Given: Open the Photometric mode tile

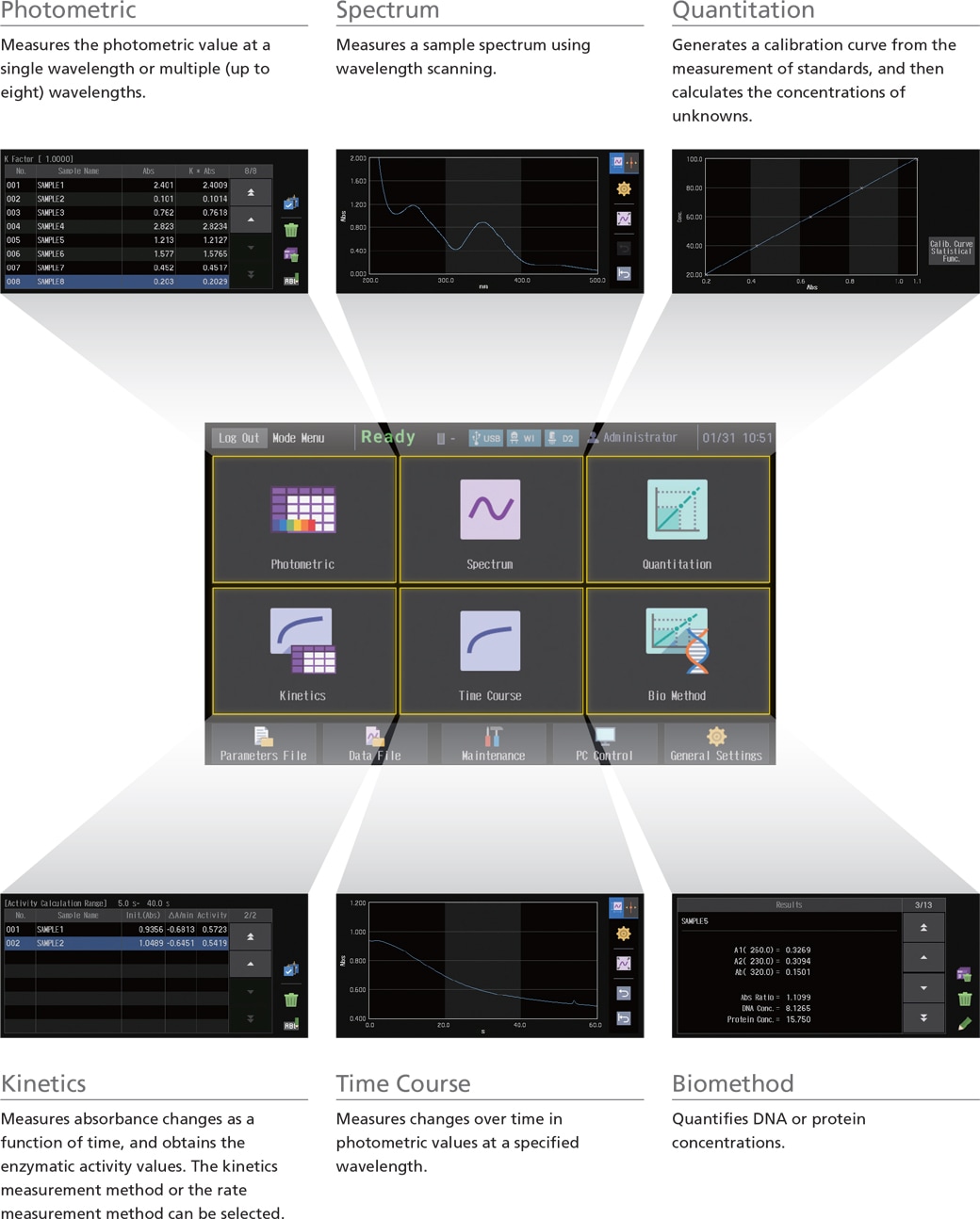Looking at the screenshot, I should pyautogui.click(x=303, y=519).
